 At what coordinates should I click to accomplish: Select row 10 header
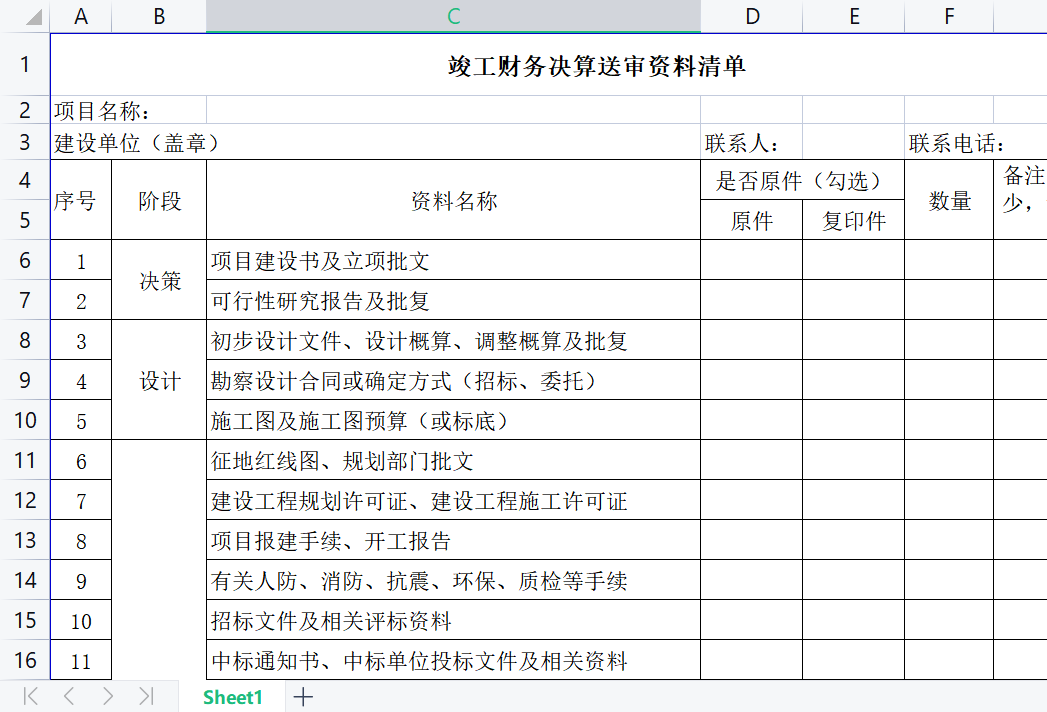point(25,420)
